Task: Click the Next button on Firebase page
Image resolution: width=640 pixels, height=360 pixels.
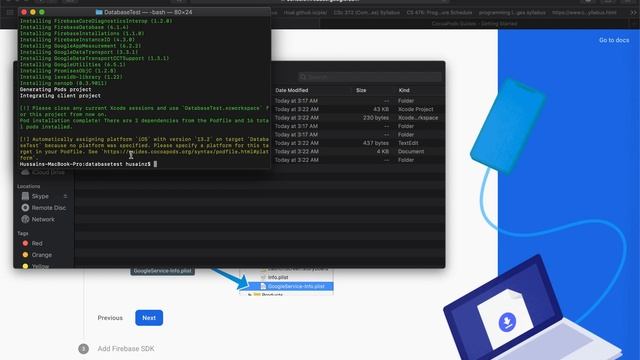Action: pos(149,318)
